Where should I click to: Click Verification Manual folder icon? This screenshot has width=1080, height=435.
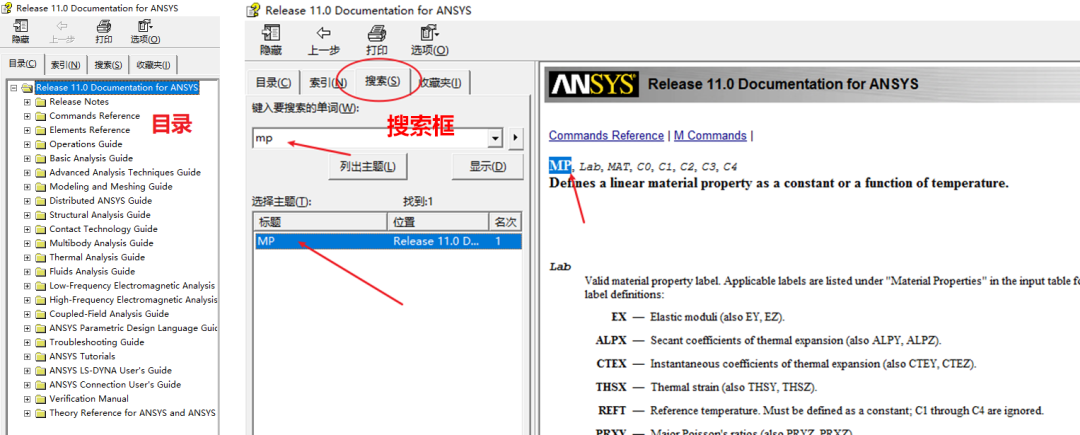(x=41, y=399)
